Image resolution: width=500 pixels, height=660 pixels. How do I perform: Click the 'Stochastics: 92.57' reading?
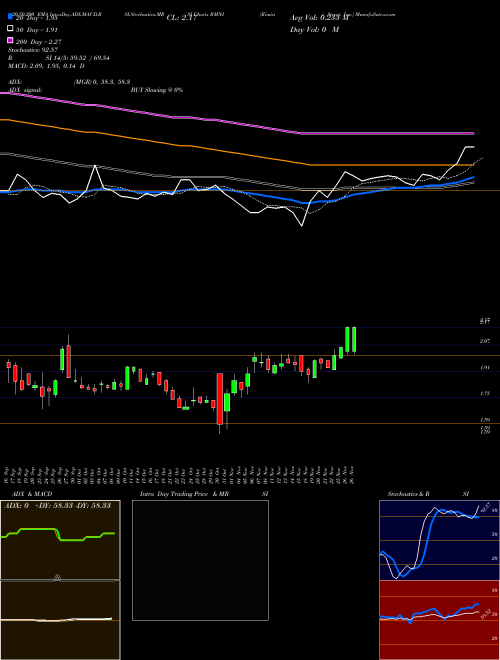tap(33, 50)
